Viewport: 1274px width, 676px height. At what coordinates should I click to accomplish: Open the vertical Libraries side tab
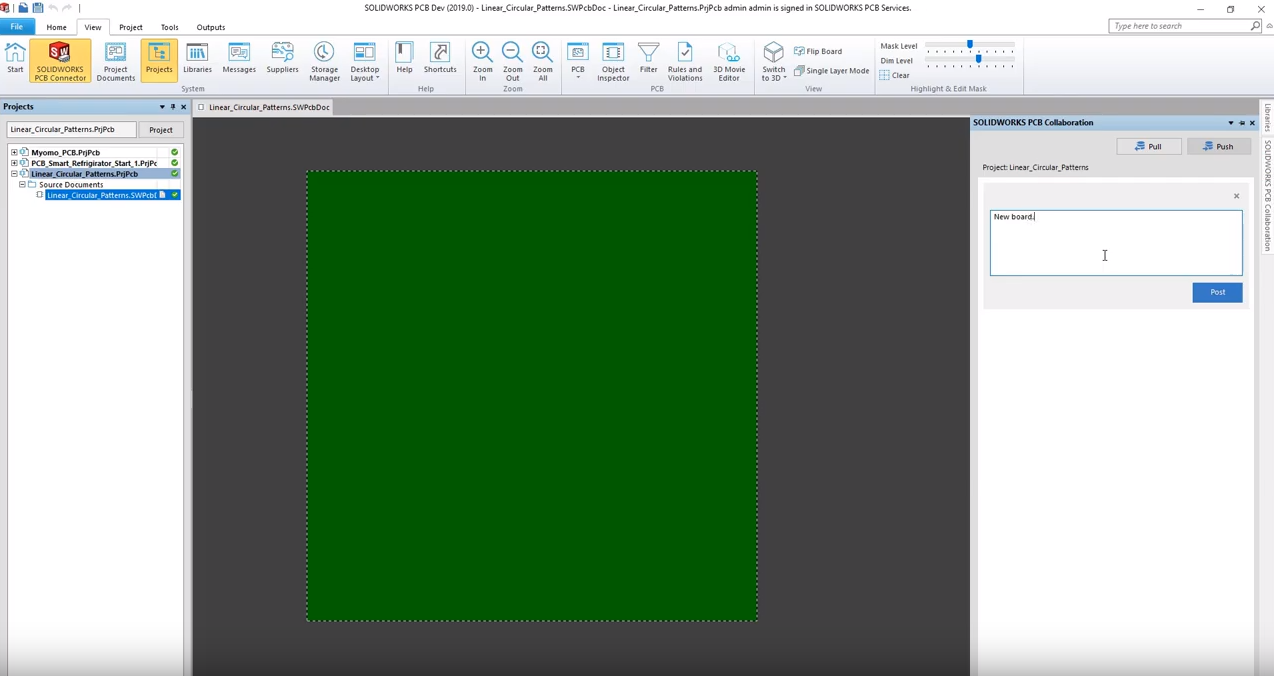[x=1267, y=118]
